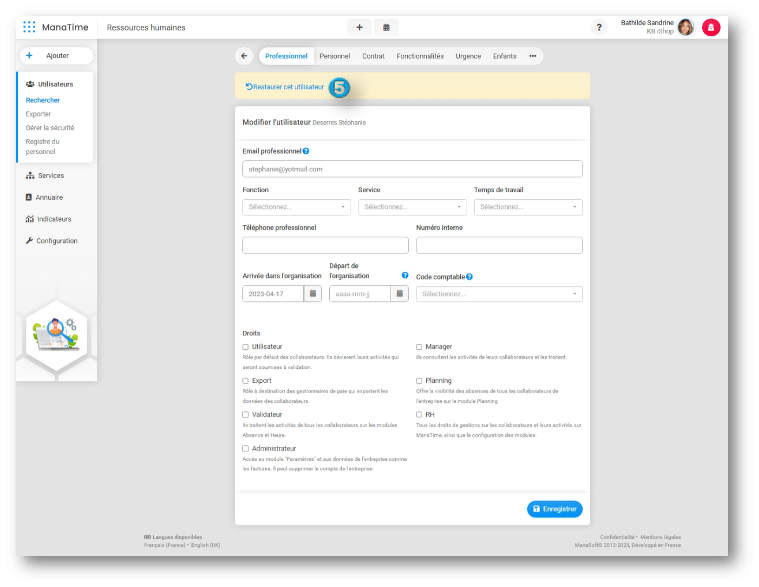Open Registre du personnel link
Image resolution: width=759 pixels, height=587 pixels.
coord(43,147)
